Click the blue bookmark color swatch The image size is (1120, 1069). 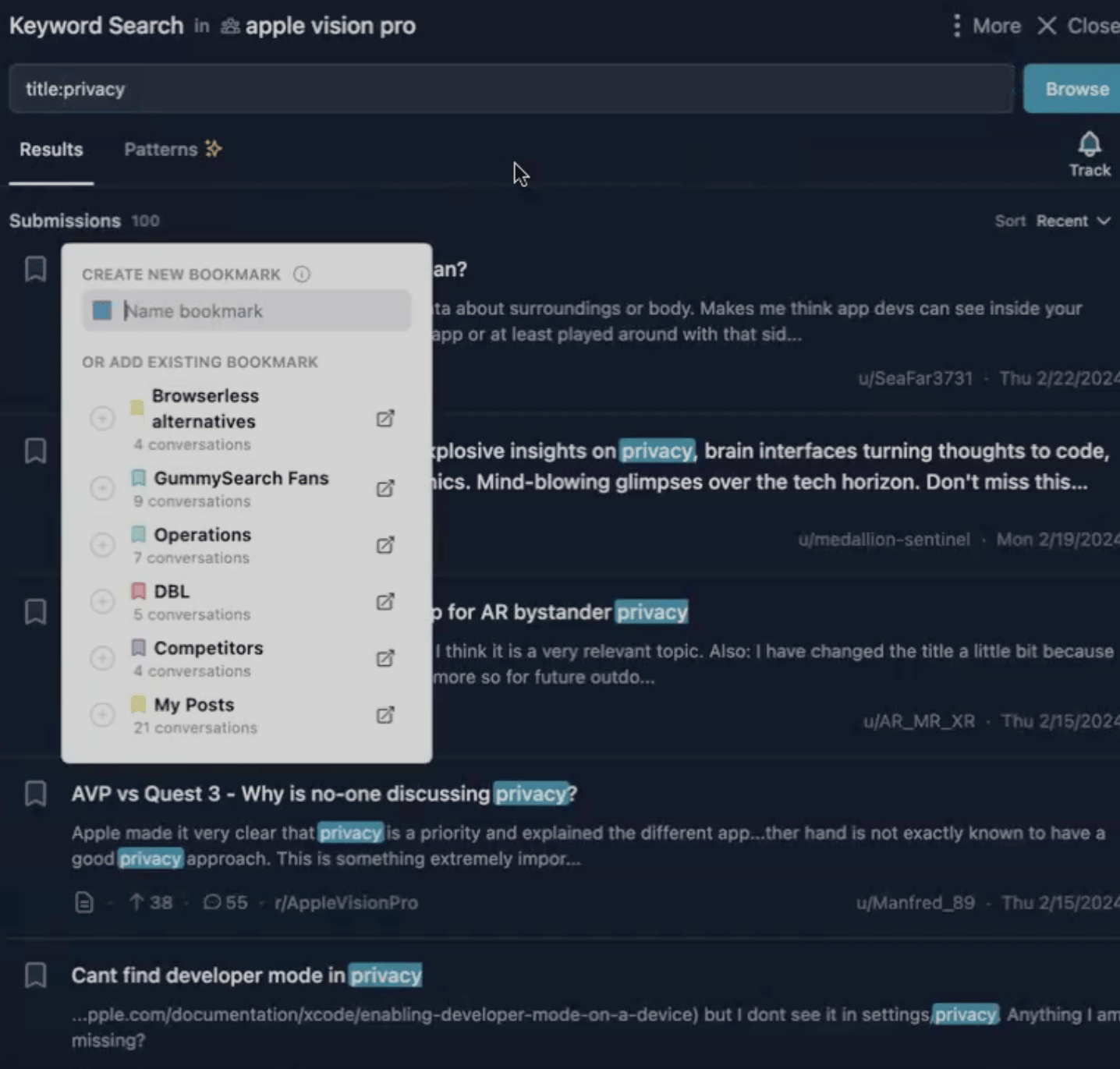click(102, 311)
